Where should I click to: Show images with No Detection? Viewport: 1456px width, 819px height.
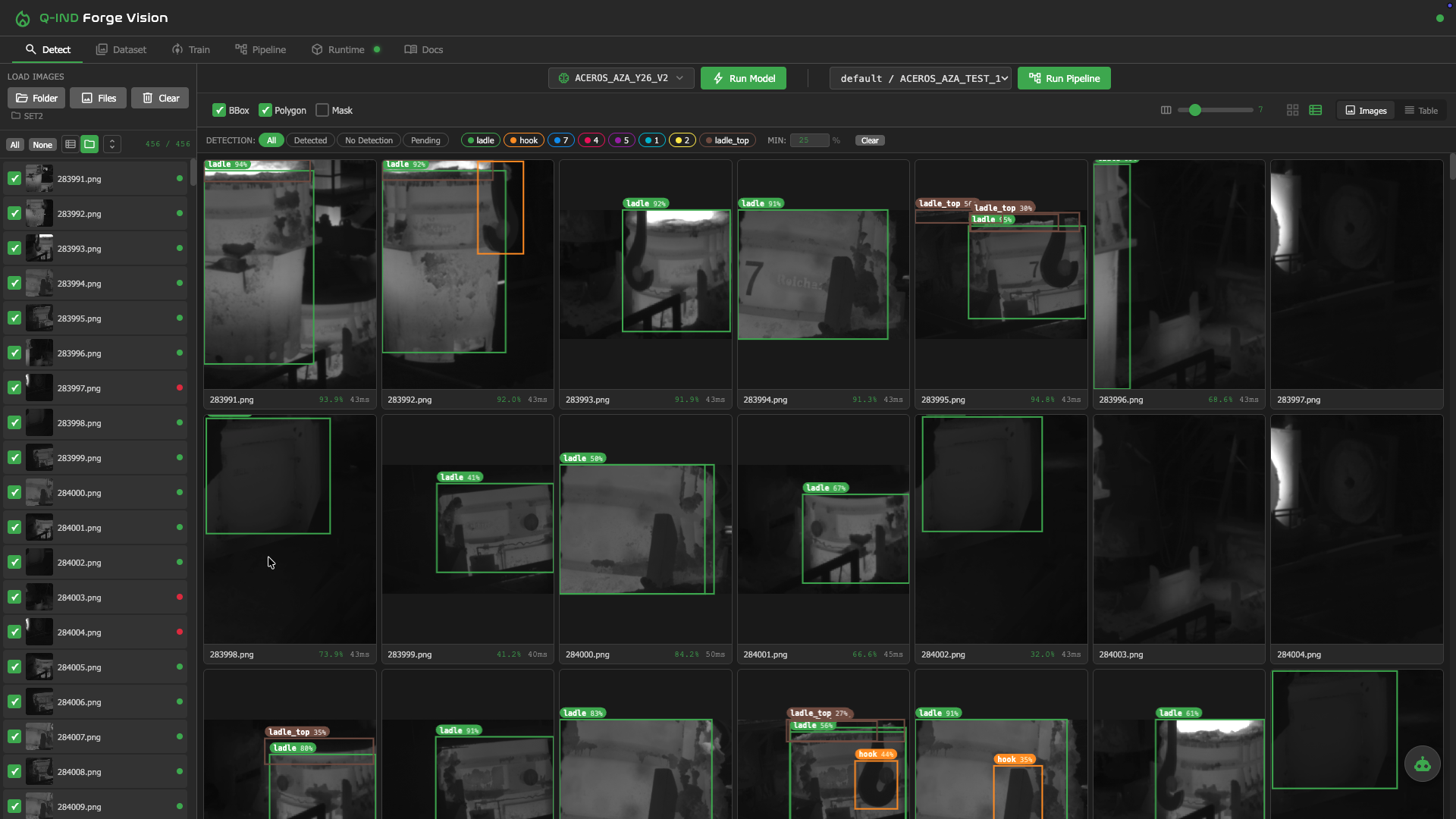coord(369,140)
